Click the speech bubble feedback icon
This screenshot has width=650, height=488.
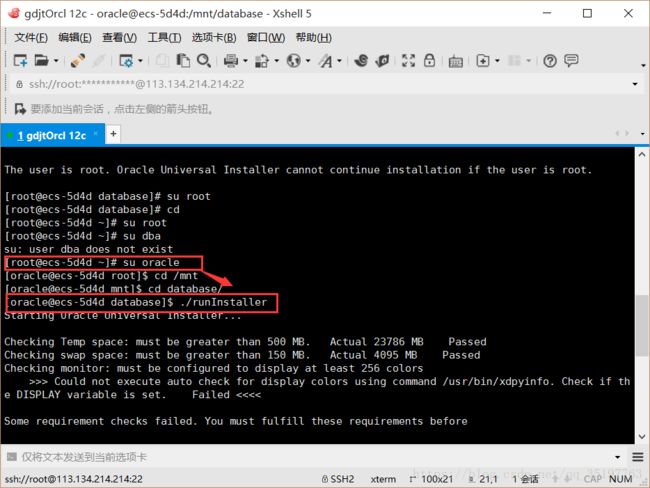pyautogui.click(x=571, y=61)
